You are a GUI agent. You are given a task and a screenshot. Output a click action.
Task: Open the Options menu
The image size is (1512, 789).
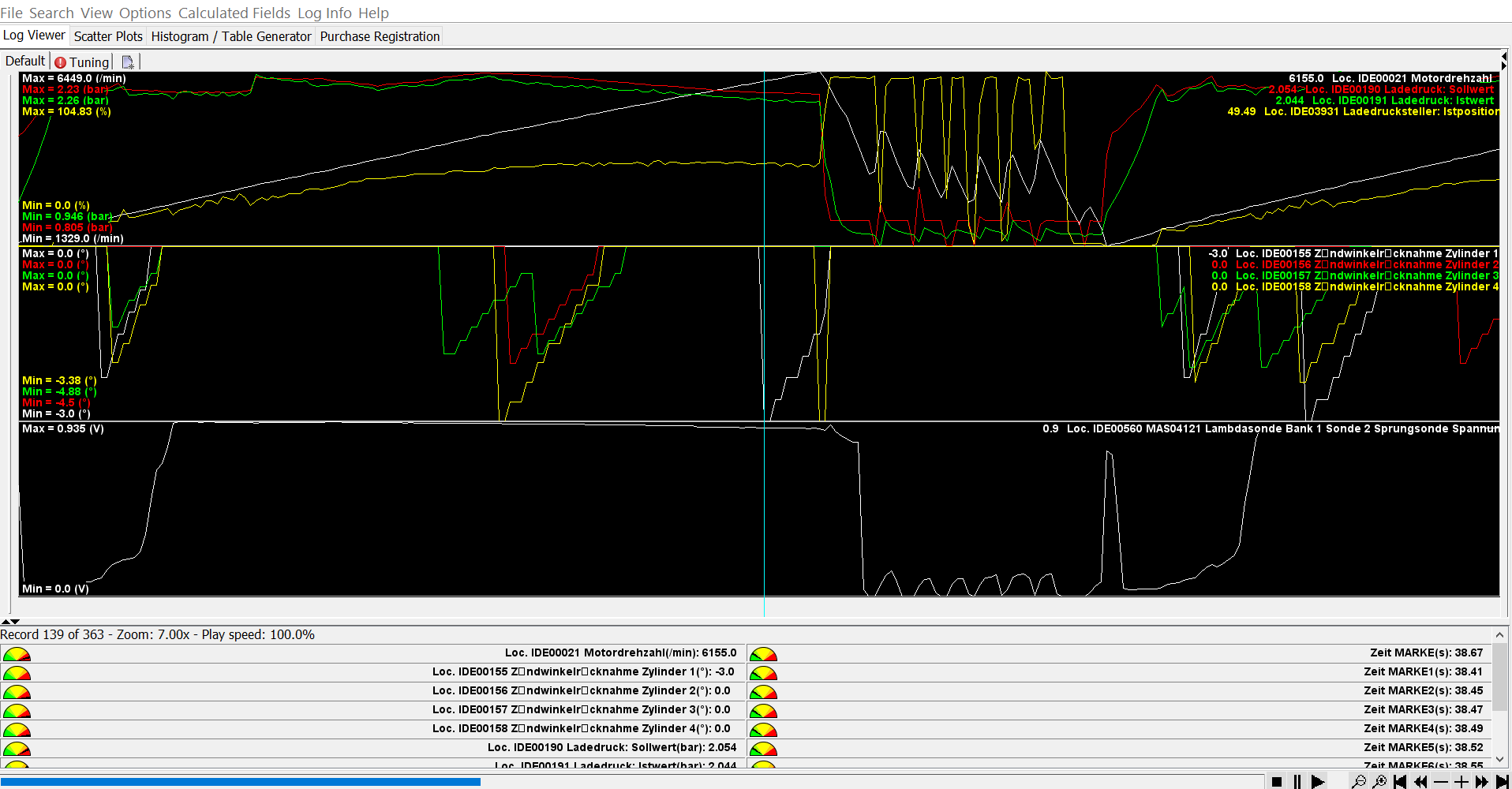pos(145,13)
